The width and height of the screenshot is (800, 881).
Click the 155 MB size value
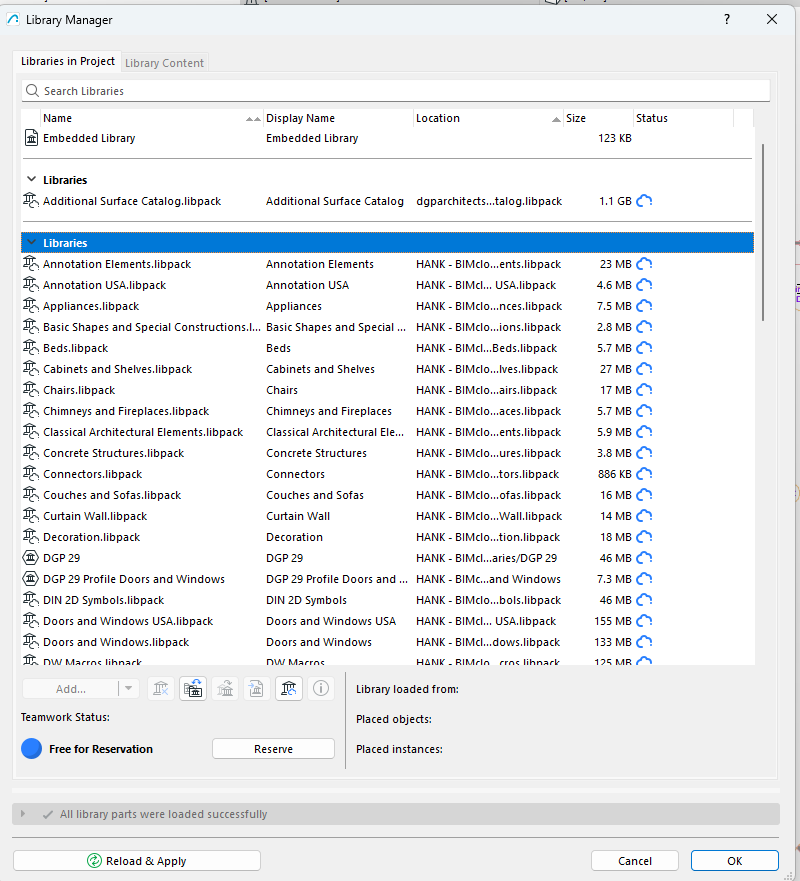[x=613, y=621]
